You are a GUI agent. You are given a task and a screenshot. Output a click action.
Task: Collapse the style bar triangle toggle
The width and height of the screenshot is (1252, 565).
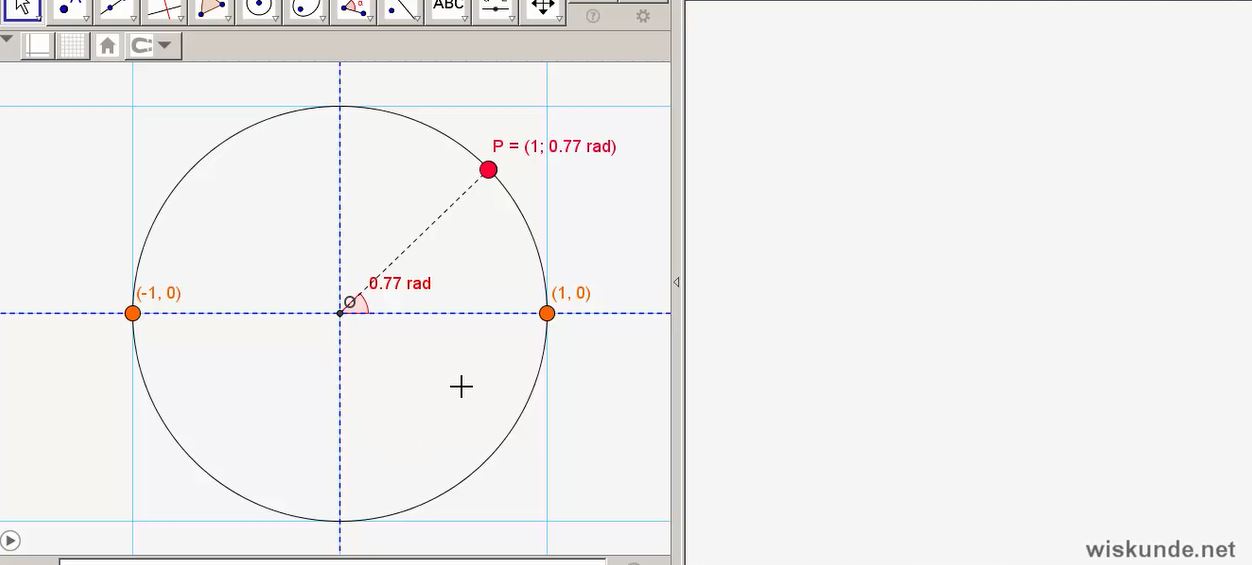[x=7, y=41]
